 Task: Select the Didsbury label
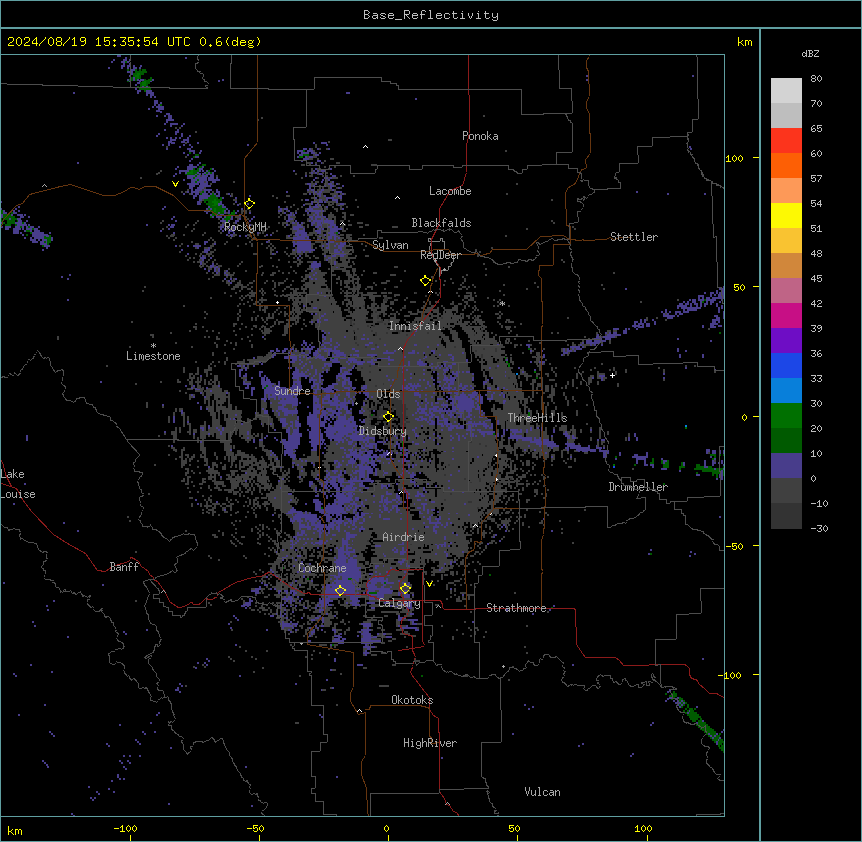pos(383,431)
